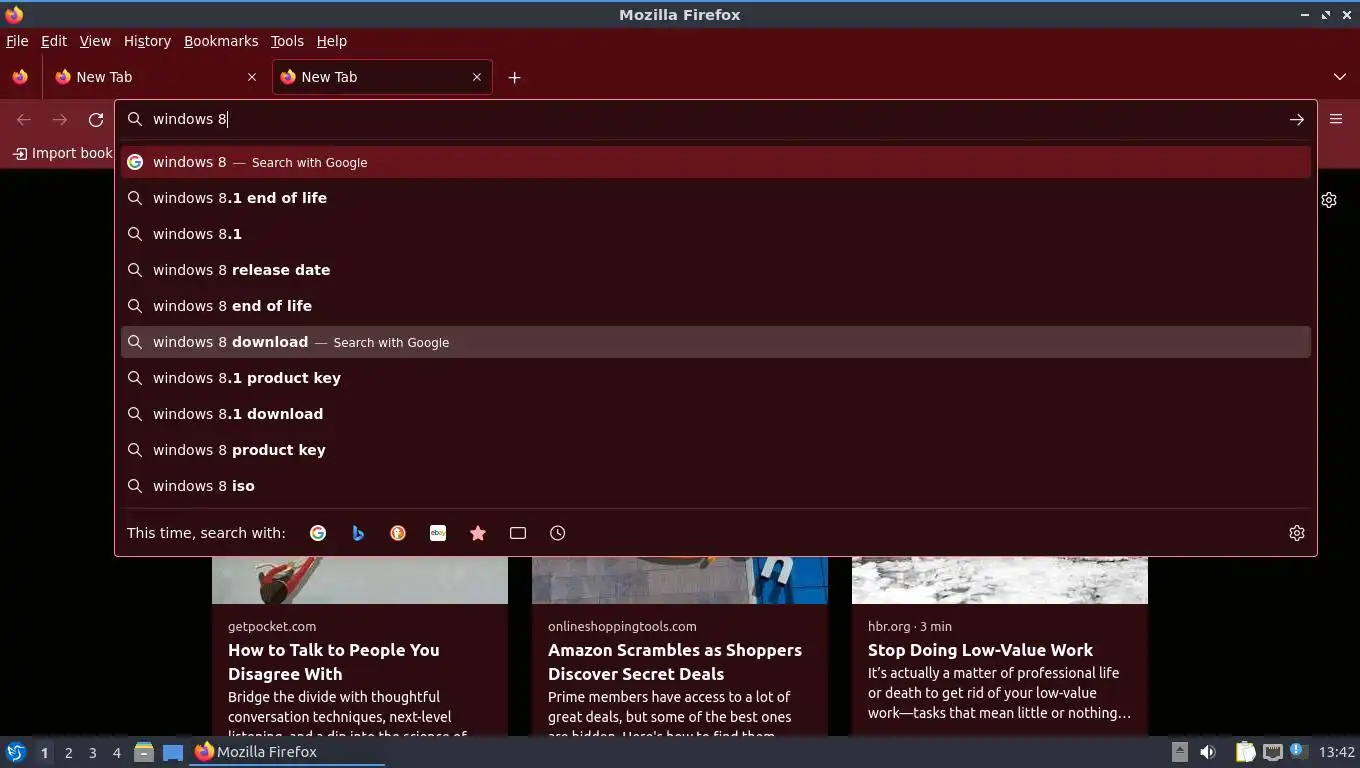Search this time with Bing icon

(358, 533)
